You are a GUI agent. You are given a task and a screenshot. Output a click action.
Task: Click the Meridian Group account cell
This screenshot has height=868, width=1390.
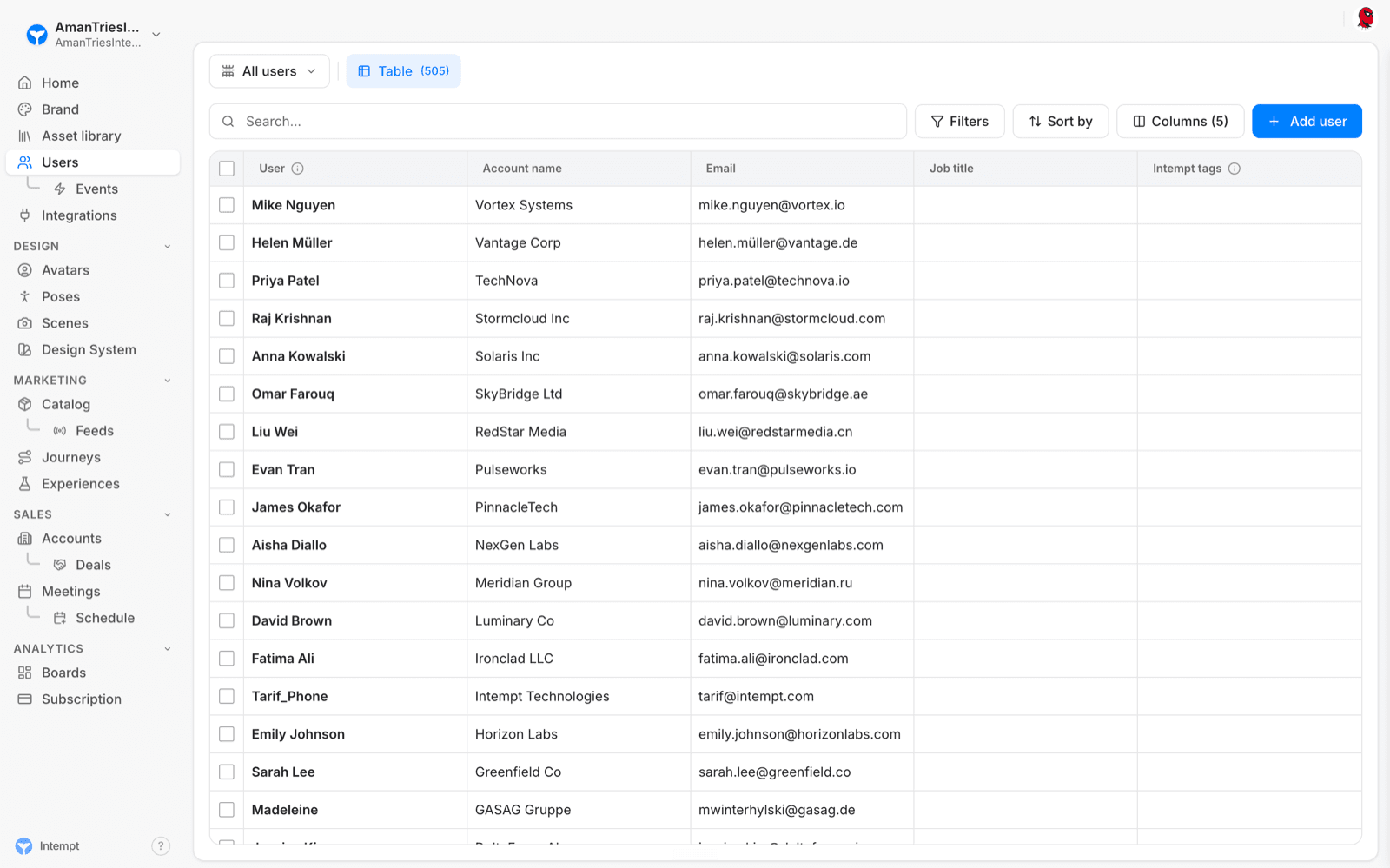click(x=523, y=583)
